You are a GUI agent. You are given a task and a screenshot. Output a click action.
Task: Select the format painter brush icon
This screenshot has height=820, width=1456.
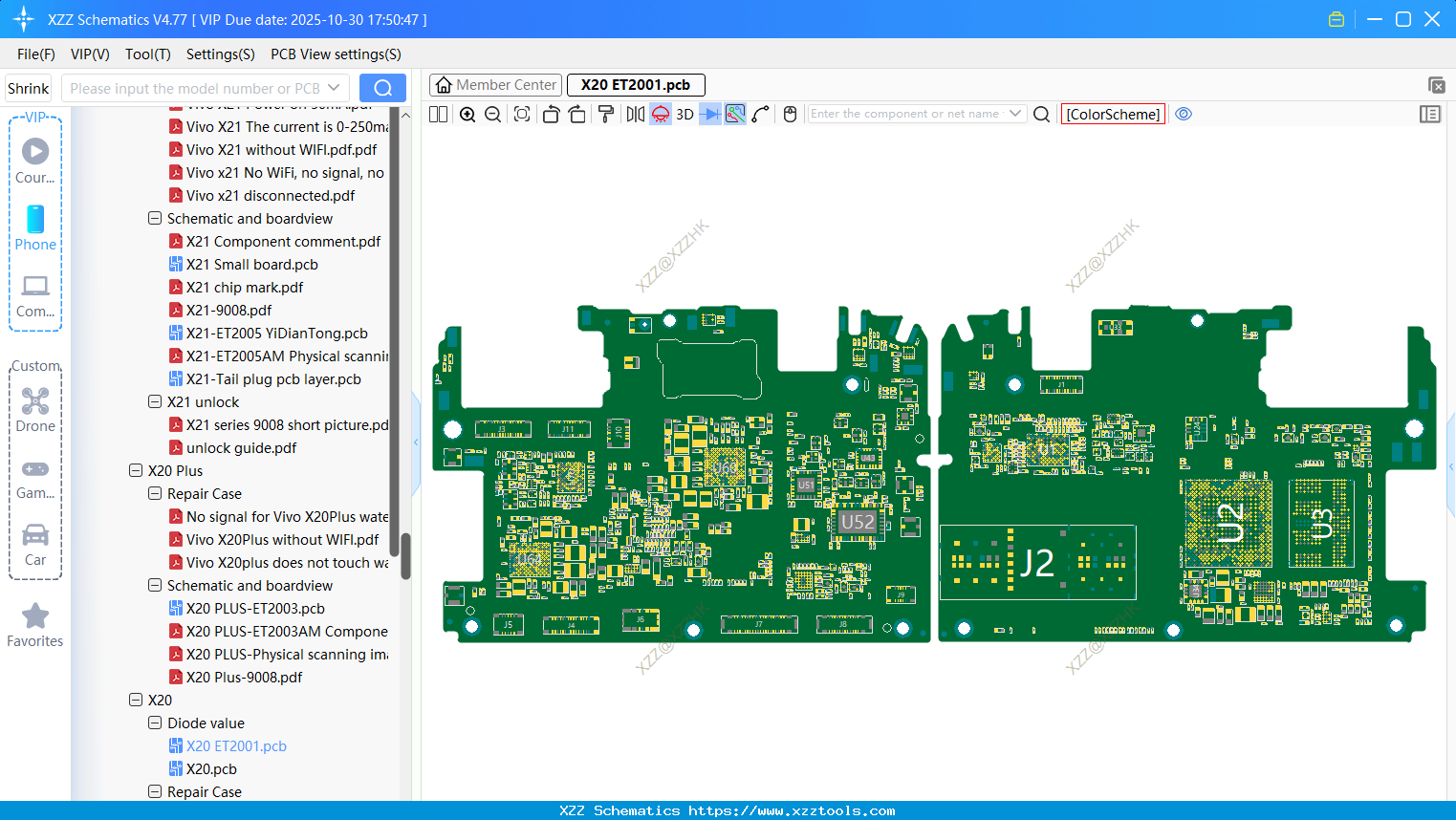pos(605,115)
